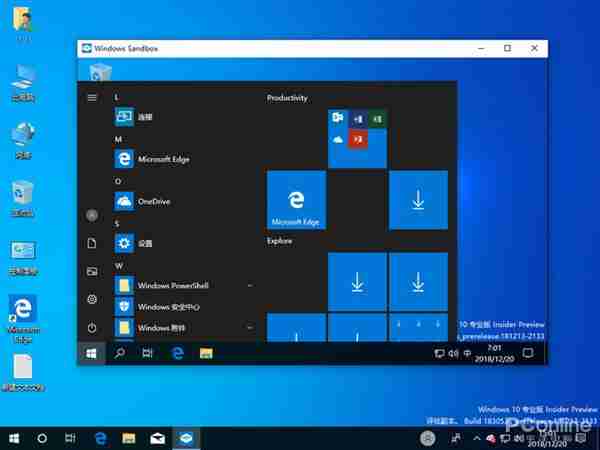This screenshot has width=600, height=450.
Task: Open Action Center in the sandbox taskbar
Action: point(528,353)
